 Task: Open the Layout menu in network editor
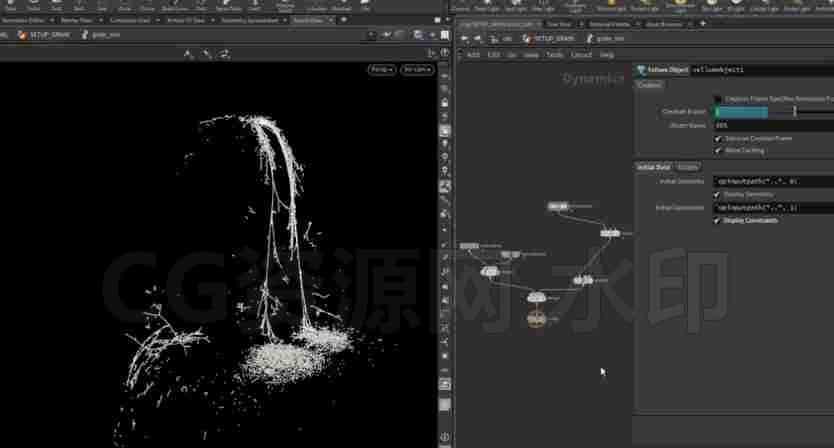pos(581,55)
